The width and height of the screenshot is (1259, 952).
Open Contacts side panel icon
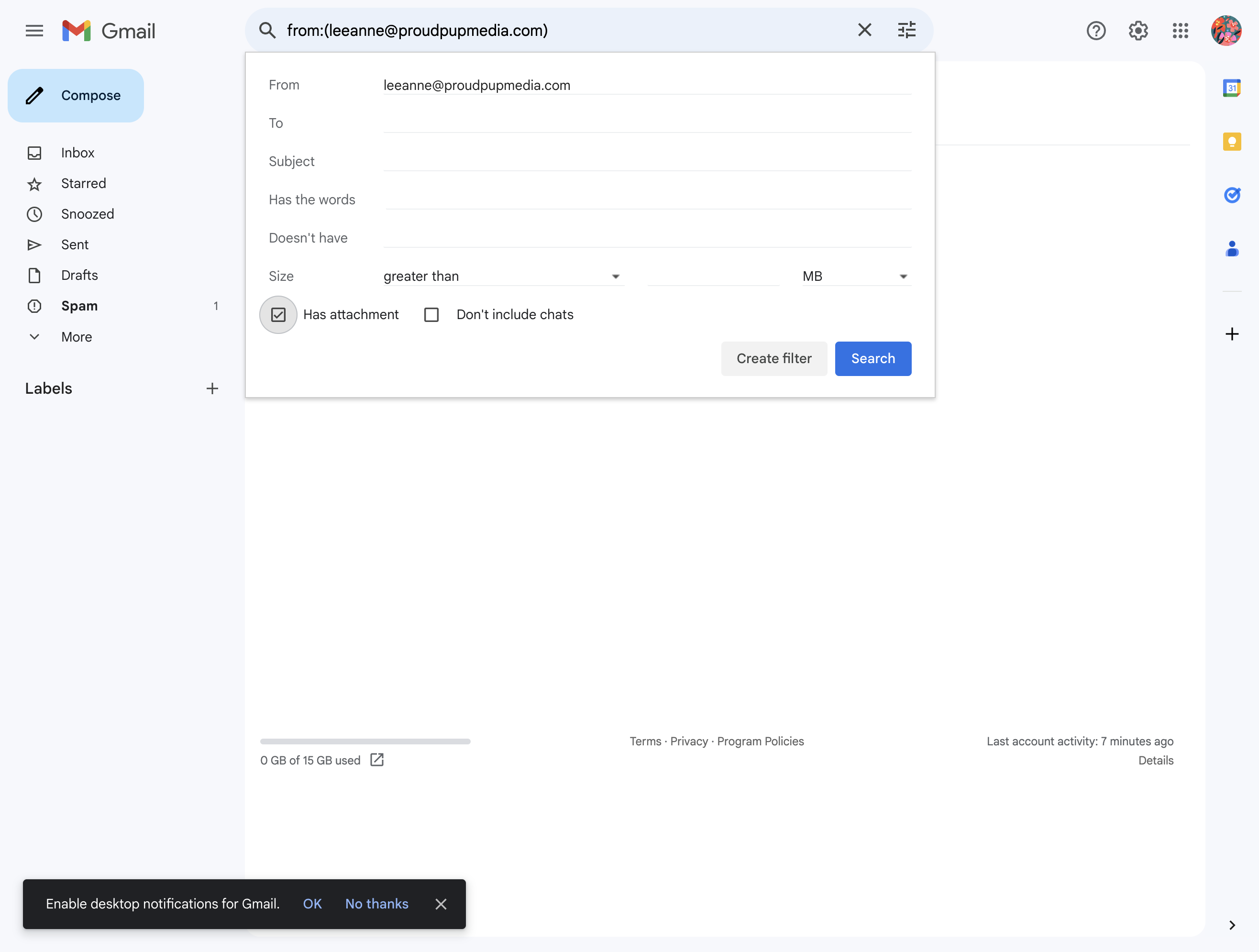1232,249
